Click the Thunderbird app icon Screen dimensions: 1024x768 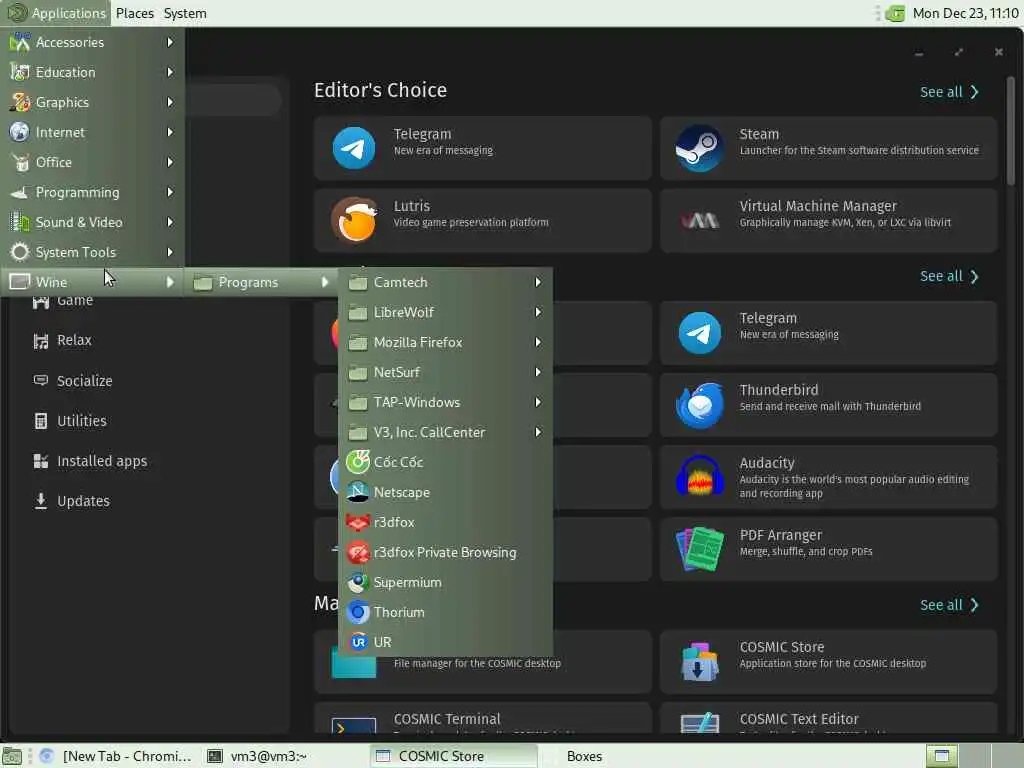coord(699,405)
